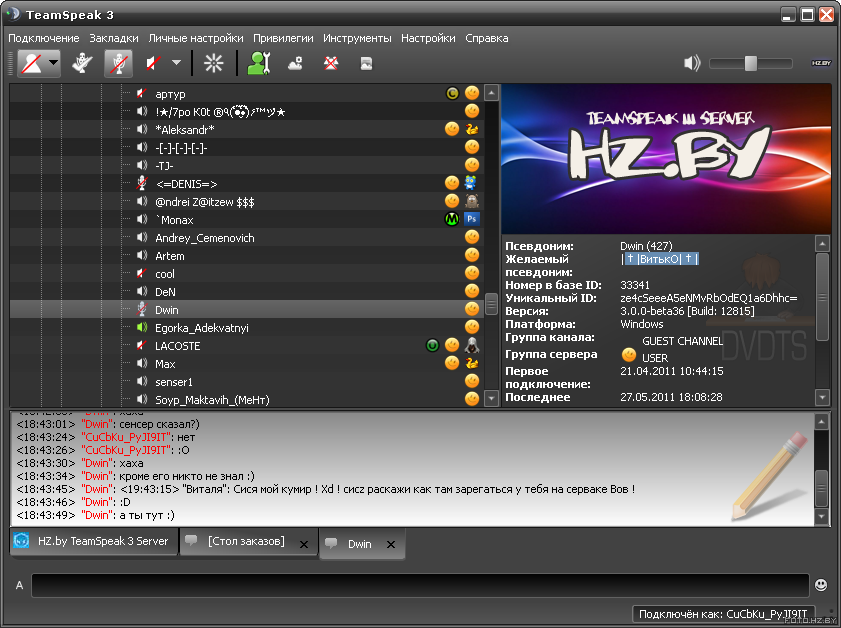Toggle the mute microphone toolbar button
This screenshot has height=628, width=841.
(x=118, y=63)
